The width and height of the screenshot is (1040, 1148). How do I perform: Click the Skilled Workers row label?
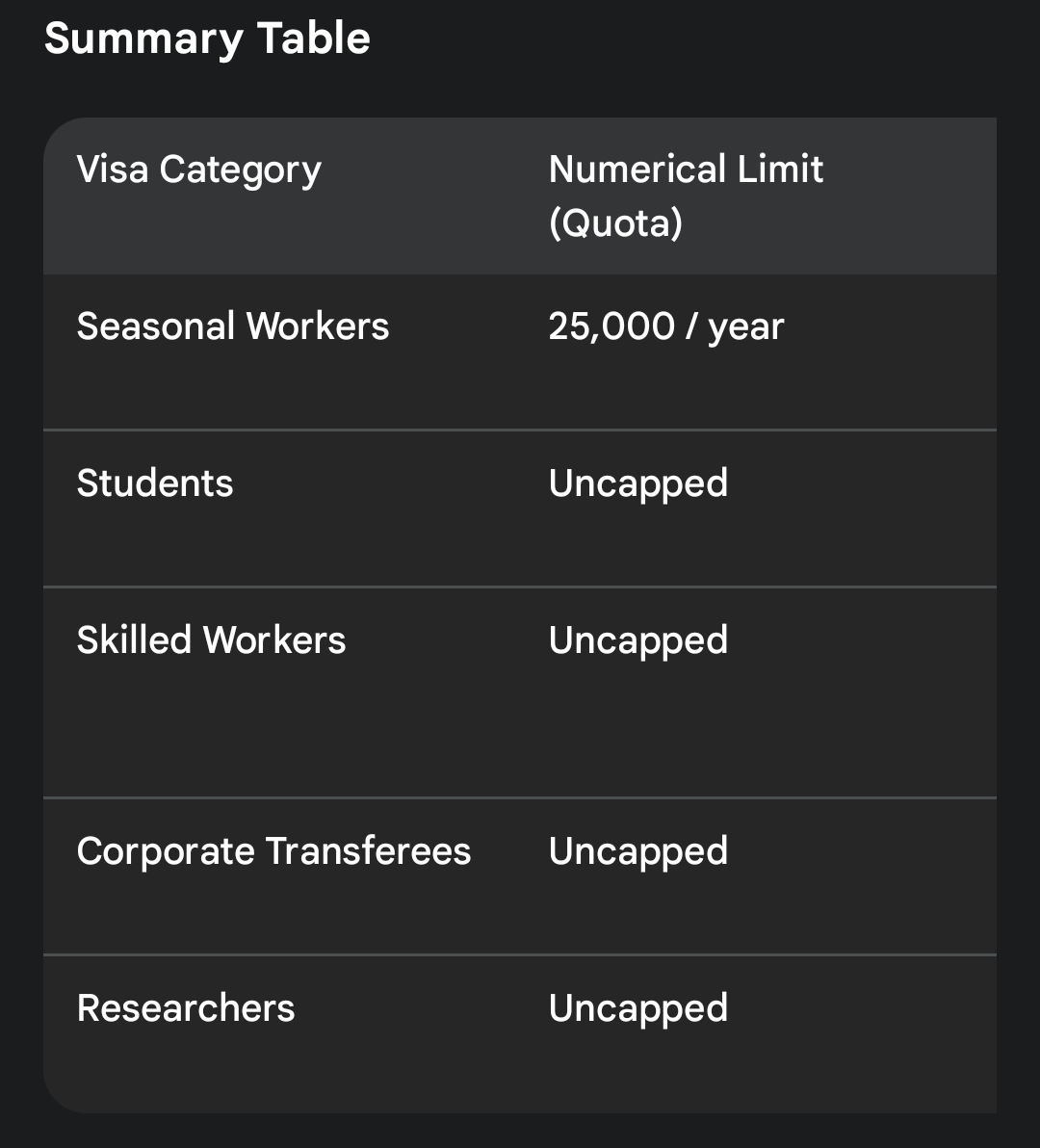point(212,639)
